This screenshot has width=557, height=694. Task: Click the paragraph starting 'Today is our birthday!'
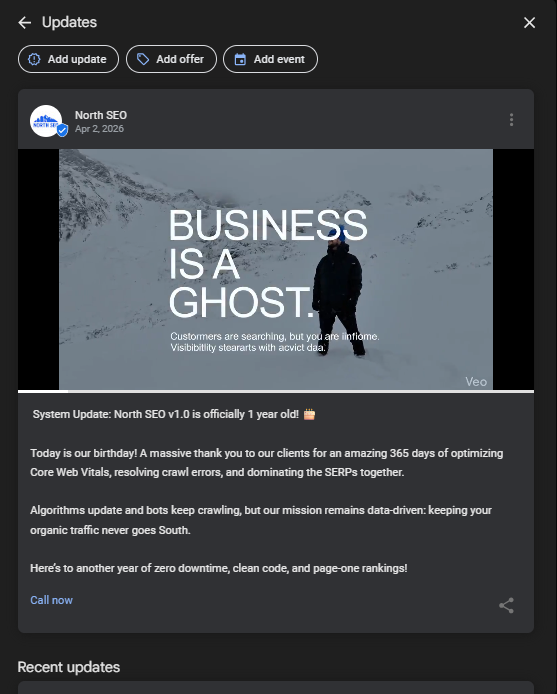tap(267, 463)
